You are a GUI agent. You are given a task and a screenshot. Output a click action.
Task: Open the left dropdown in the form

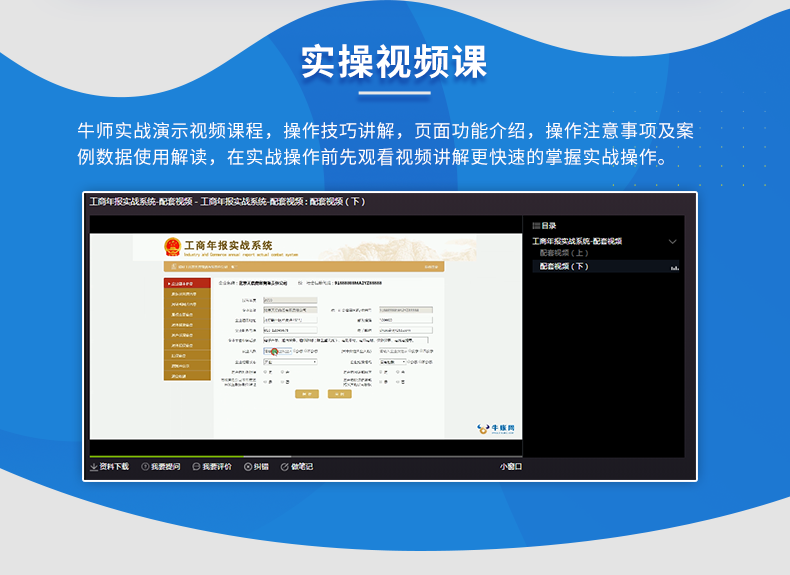(290, 362)
